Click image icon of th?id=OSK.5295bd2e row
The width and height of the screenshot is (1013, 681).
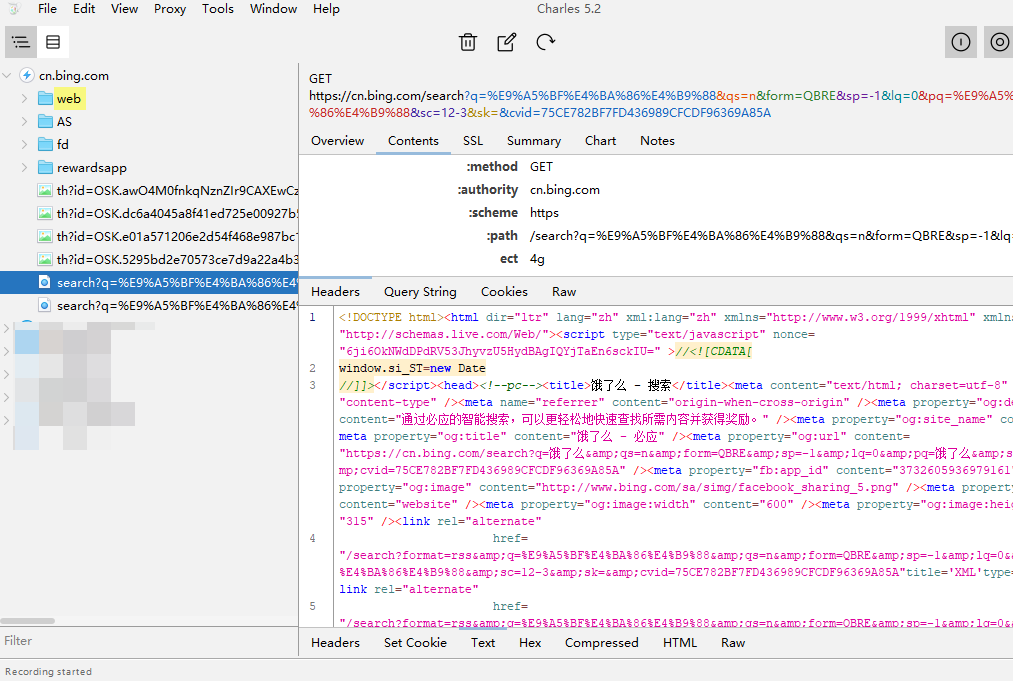click(x=45, y=260)
